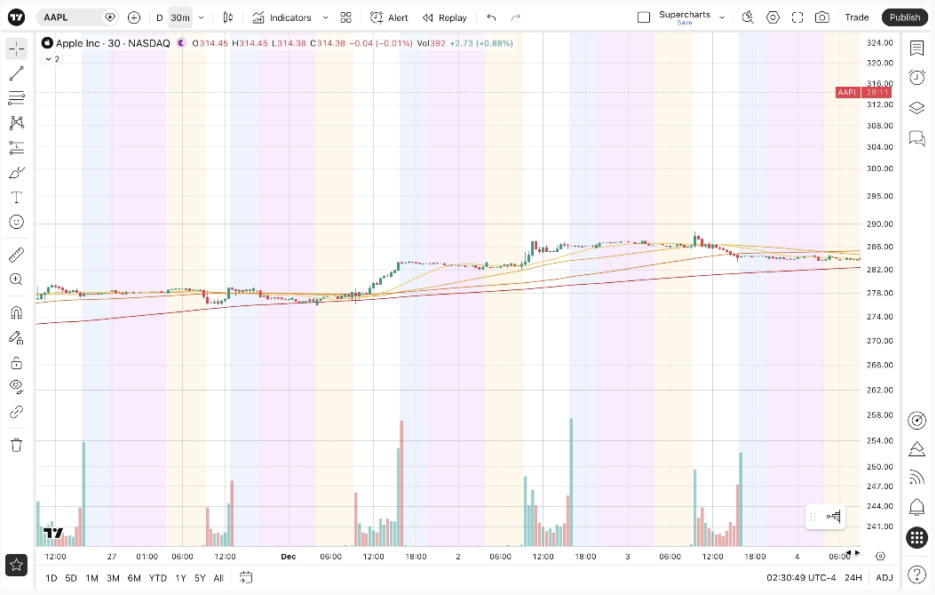Screen dimensions: 935x595
Task: Open the go to date calendar
Action: pyautogui.click(x=246, y=577)
